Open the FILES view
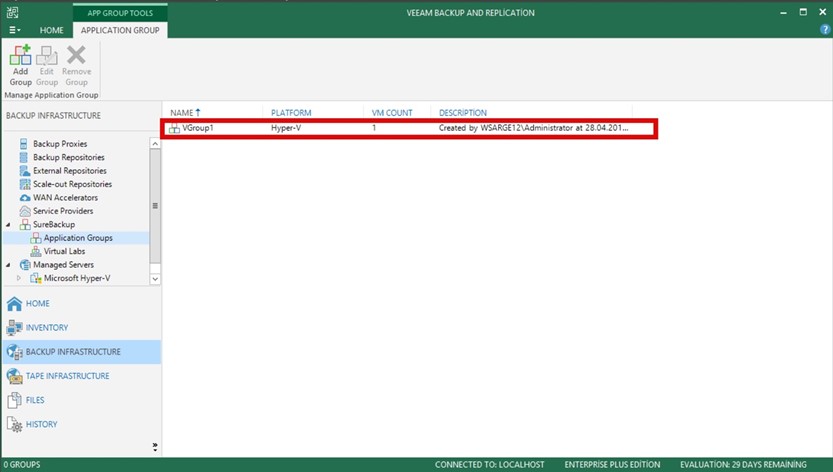The height and width of the screenshot is (472, 833). point(35,400)
